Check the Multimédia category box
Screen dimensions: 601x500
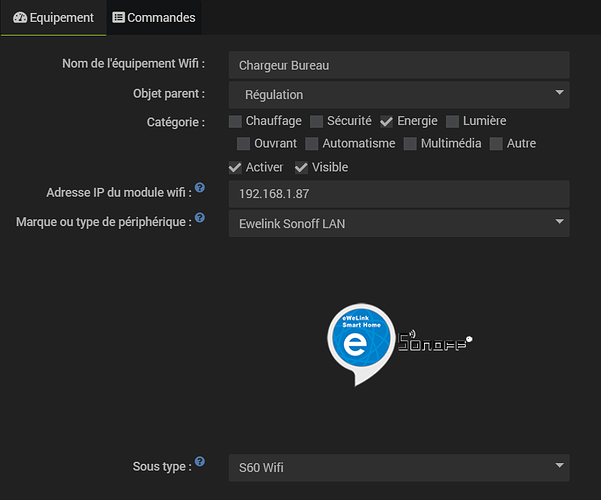411,144
